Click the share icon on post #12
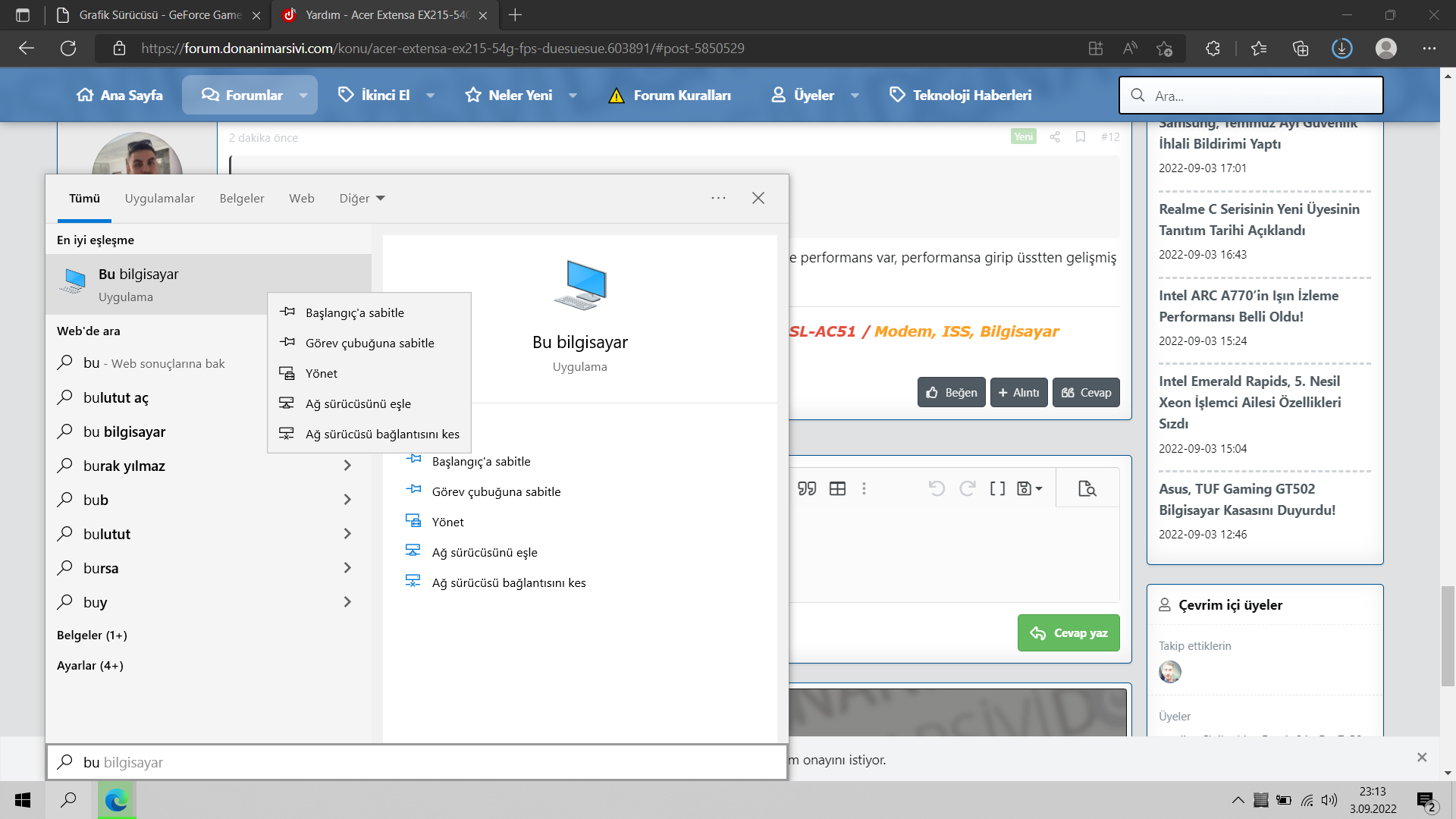This screenshot has width=1456, height=819. click(1055, 137)
